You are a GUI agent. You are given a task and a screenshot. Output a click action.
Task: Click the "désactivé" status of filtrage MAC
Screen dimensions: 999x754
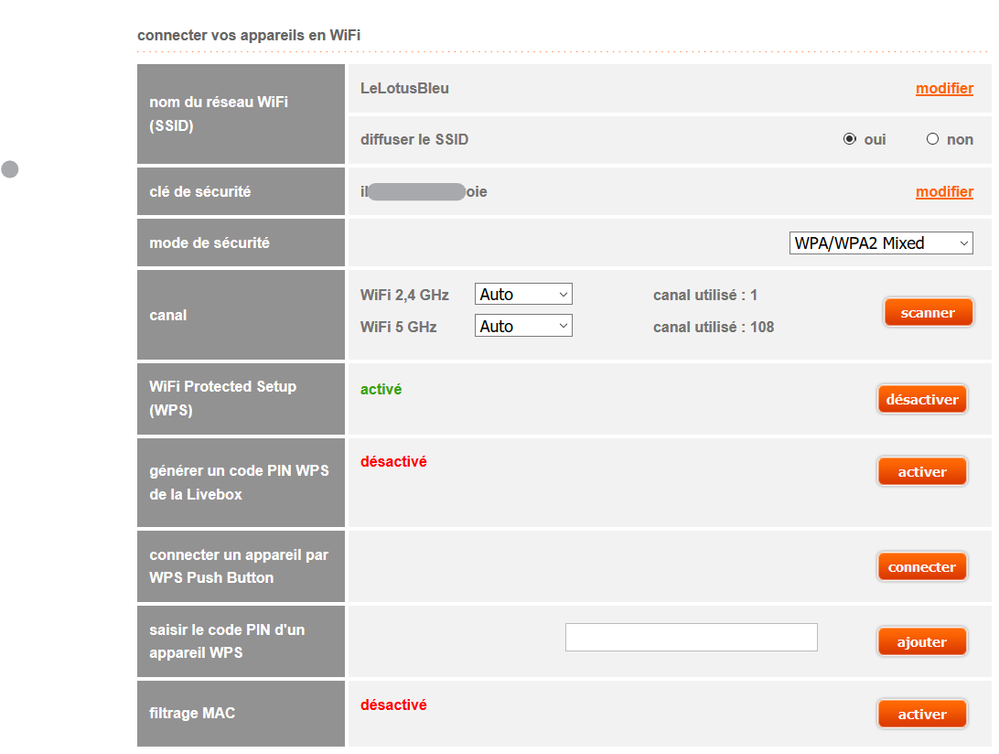point(393,704)
